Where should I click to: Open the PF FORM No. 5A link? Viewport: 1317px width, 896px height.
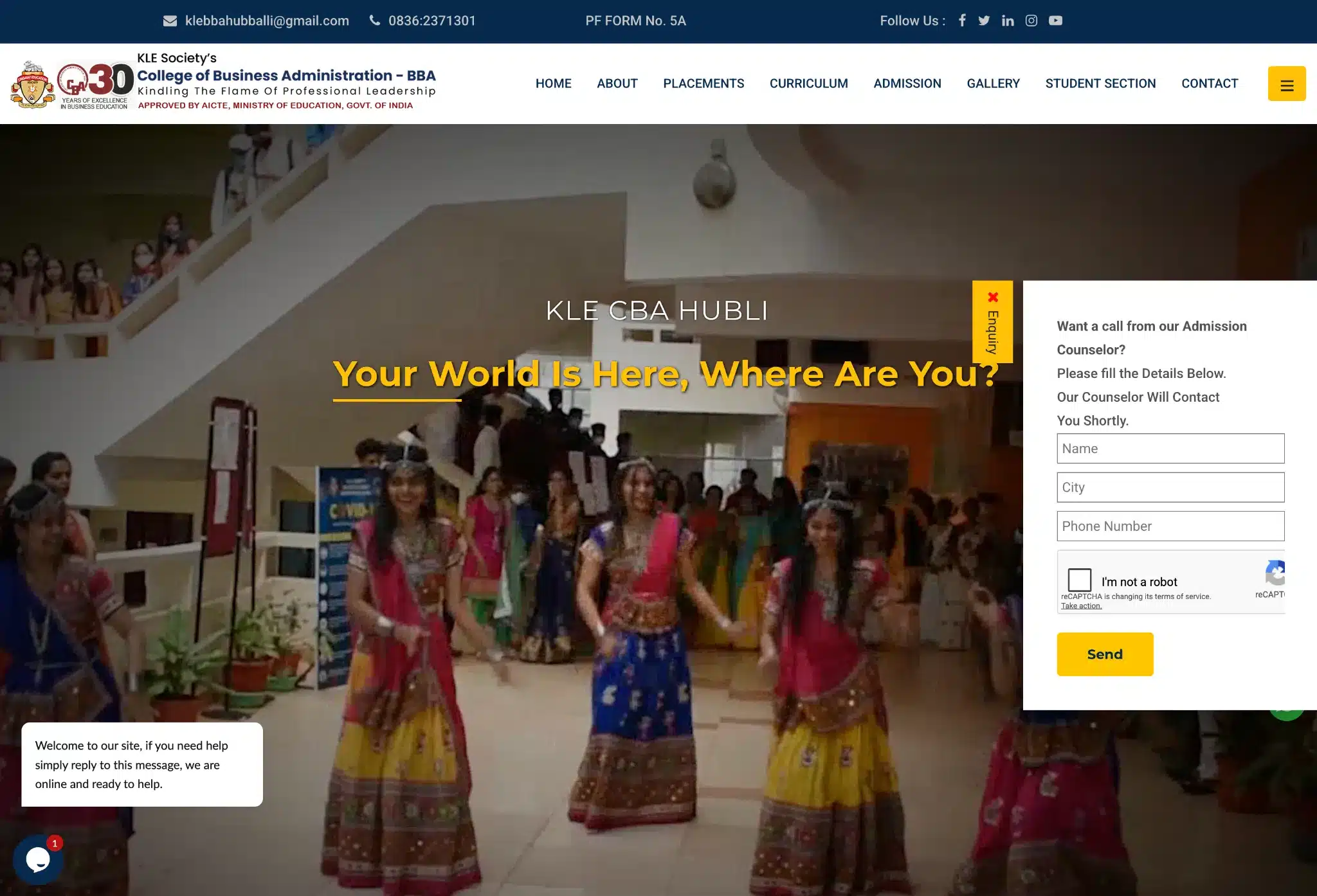635,21
